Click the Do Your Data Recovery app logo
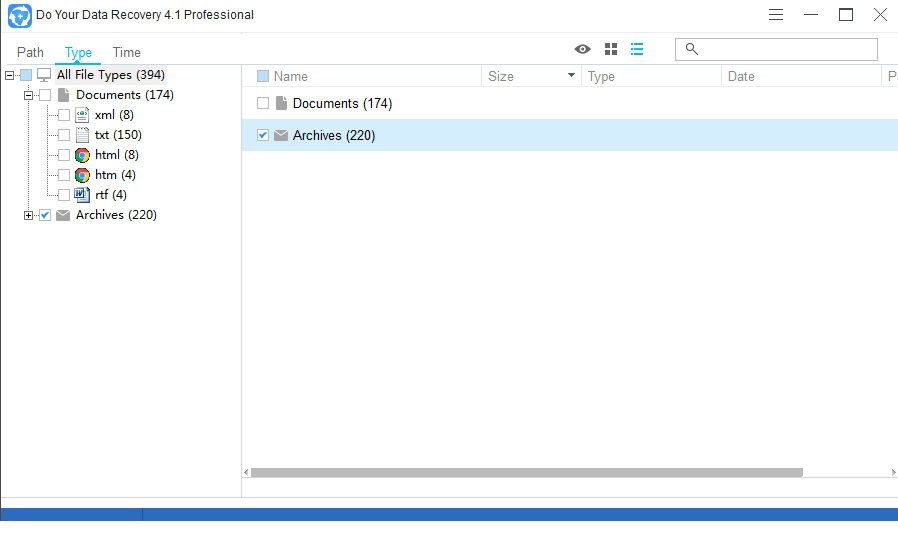The width and height of the screenshot is (898, 541). point(19,15)
